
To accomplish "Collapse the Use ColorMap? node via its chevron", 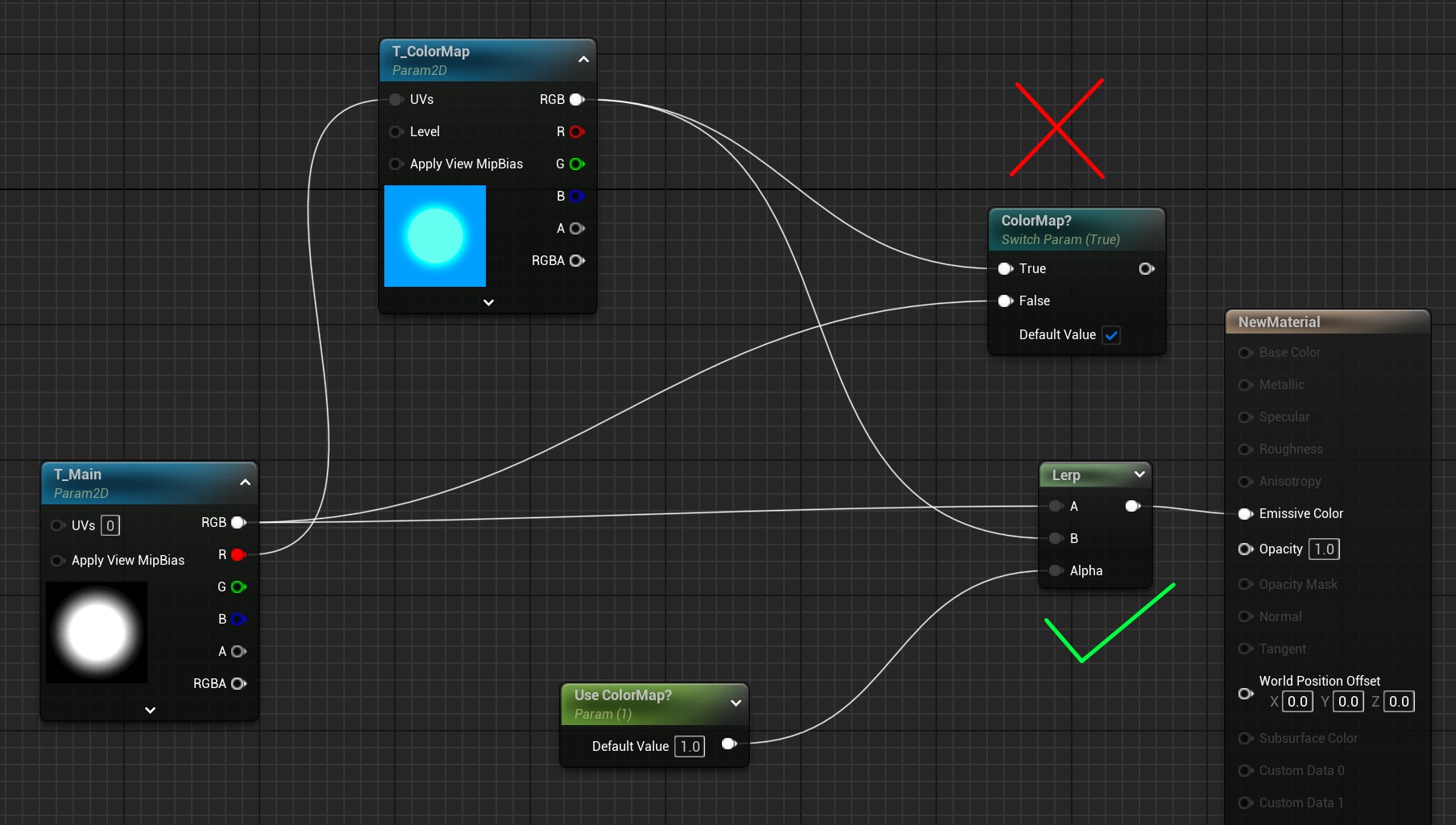I will pos(736,702).
